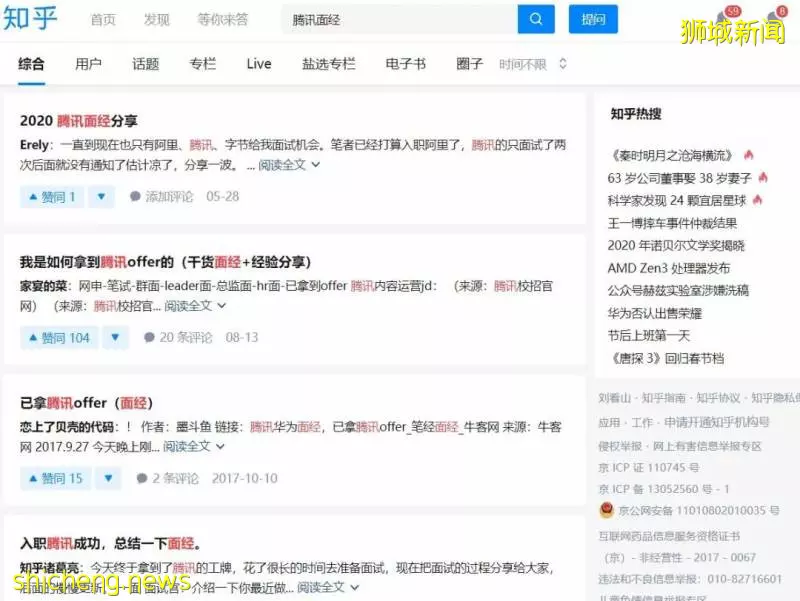Open hot search AMD Zen3 处理器发布
The width and height of the screenshot is (800, 601).
click(x=668, y=268)
